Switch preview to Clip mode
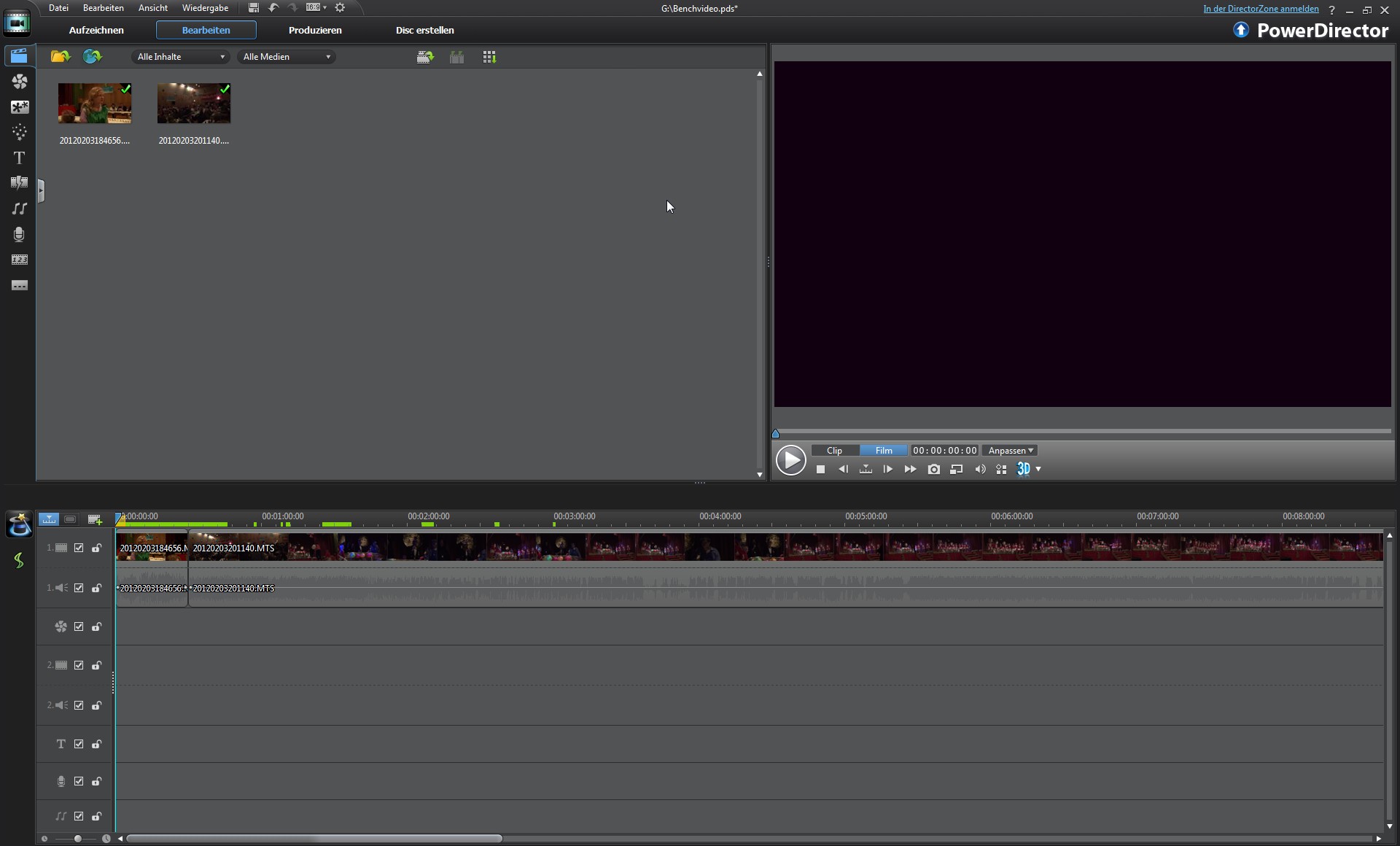1400x846 pixels. pyautogui.click(x=834, y=451)
